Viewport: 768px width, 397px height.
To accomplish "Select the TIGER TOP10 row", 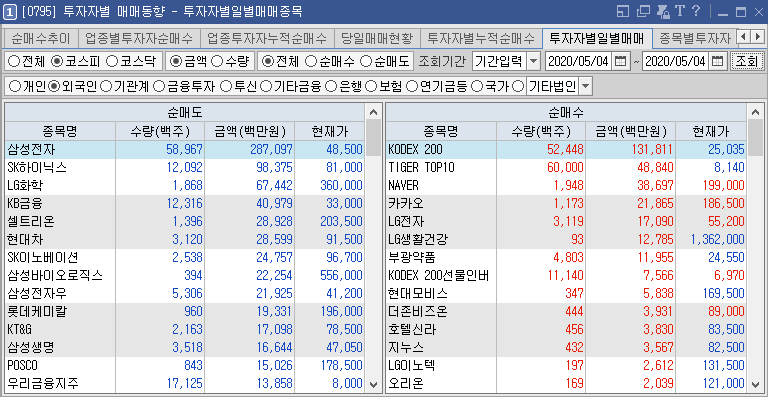I will click(566, 167).
